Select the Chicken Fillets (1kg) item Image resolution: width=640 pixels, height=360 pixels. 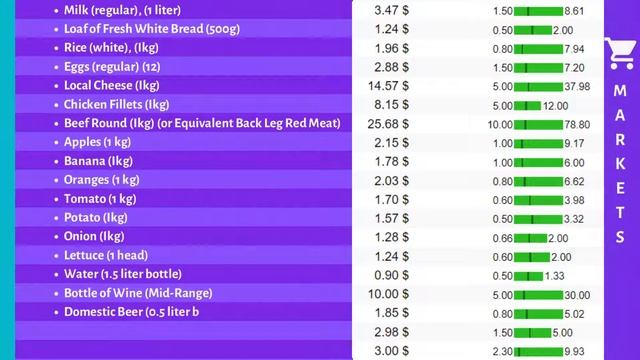(x=117, y=104)
